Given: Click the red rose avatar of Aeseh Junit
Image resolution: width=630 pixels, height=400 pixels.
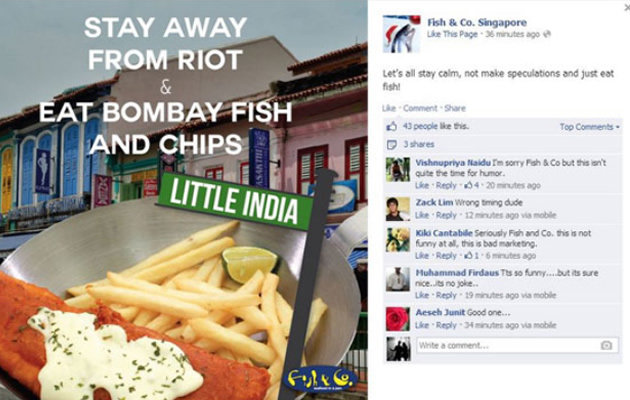Looking at the screenshot, I should point(398,319).
